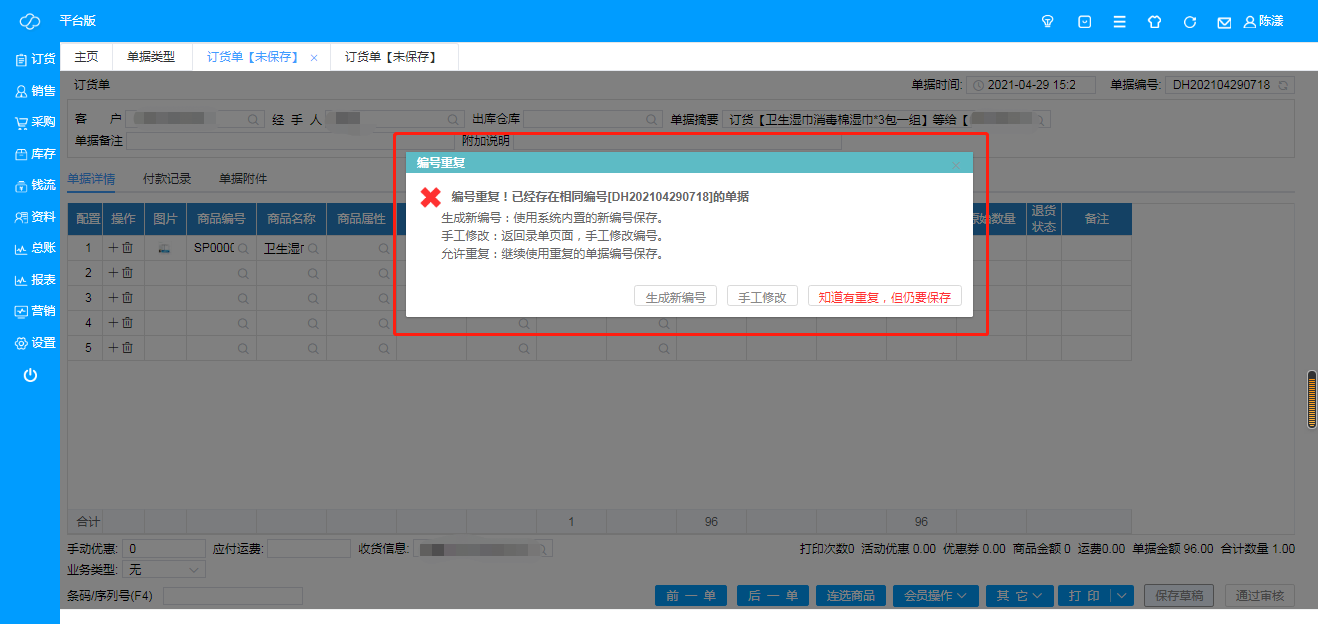Image resolution: width=1318 pixels, height=624 pixels.
Task: Click the lightbulb icon in top bar
Action: click(1048, 21)
